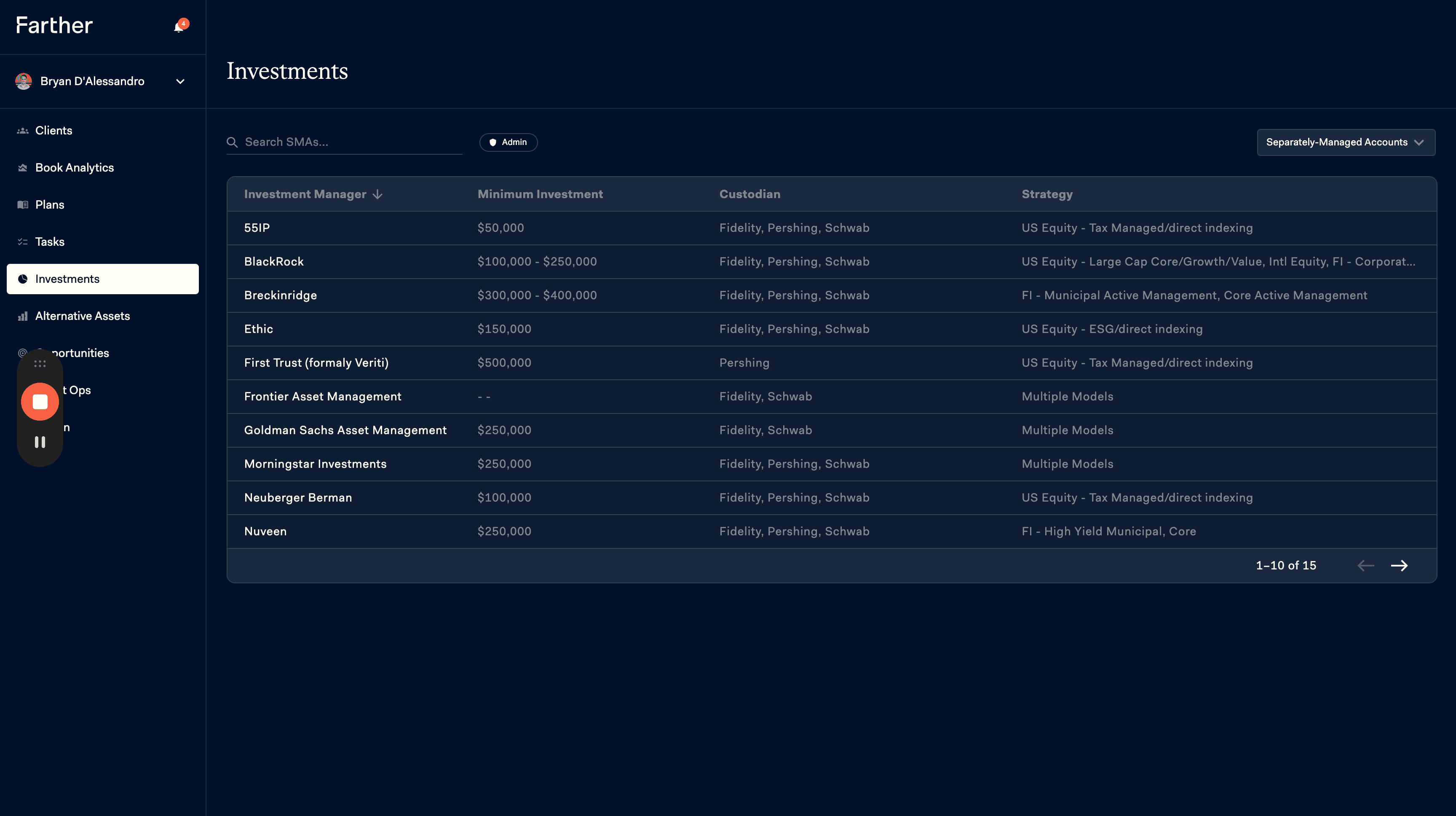Click Bryan D'Alessandro's avatar picture

tap(23, 81)
